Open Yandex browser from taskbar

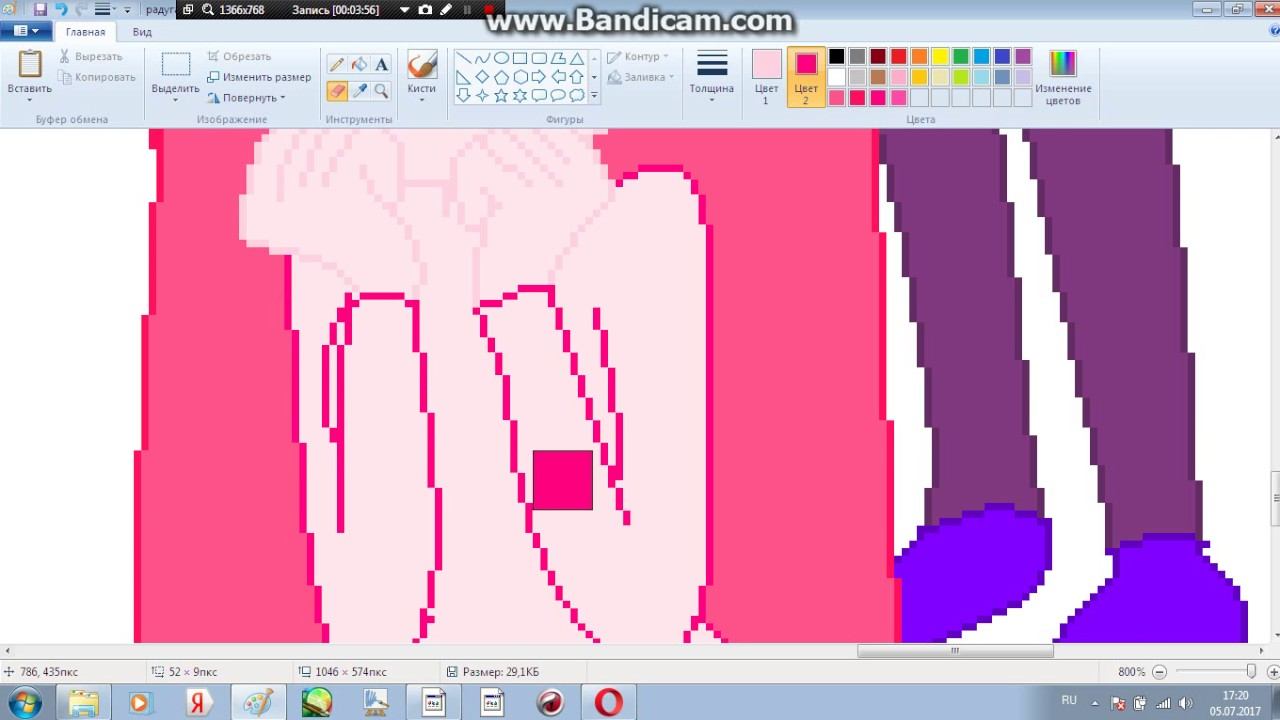pos(198,702)
